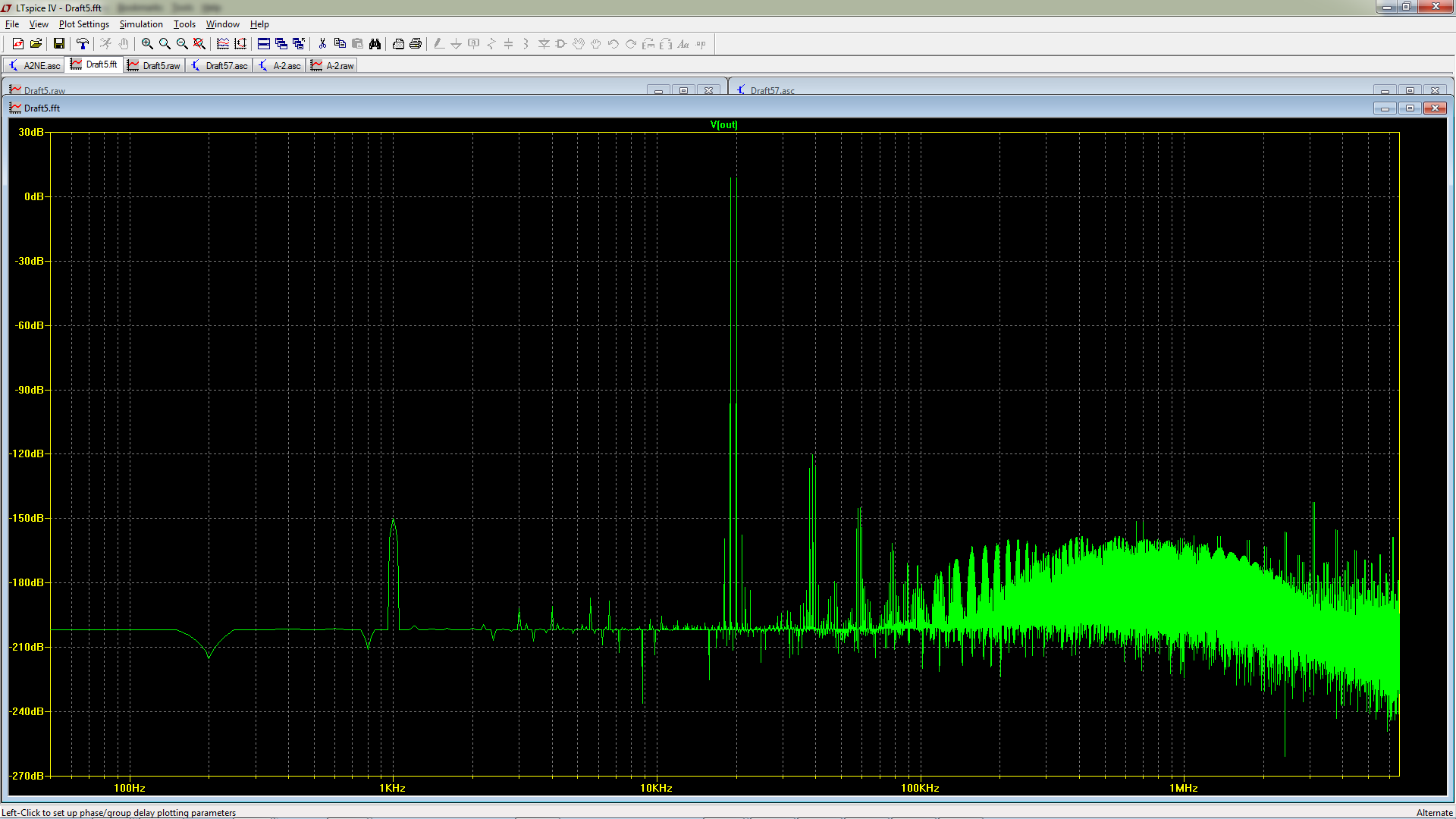Open the Plot Settings menu
This screenshot has width=1456, height=819.
click(84, 24)
